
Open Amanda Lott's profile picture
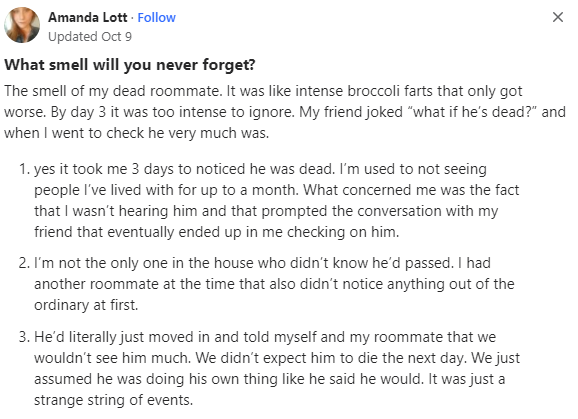coord(22,25)
